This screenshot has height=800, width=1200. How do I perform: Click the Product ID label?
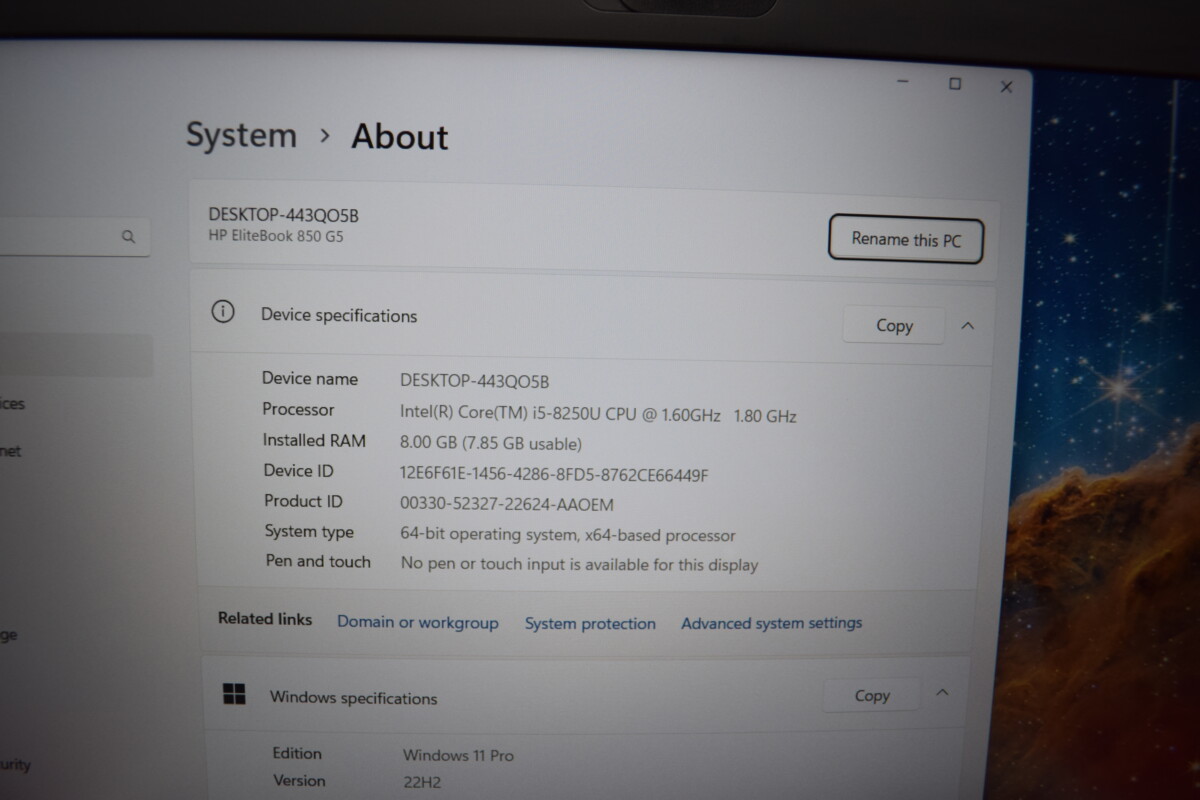(x=303, y=501)
